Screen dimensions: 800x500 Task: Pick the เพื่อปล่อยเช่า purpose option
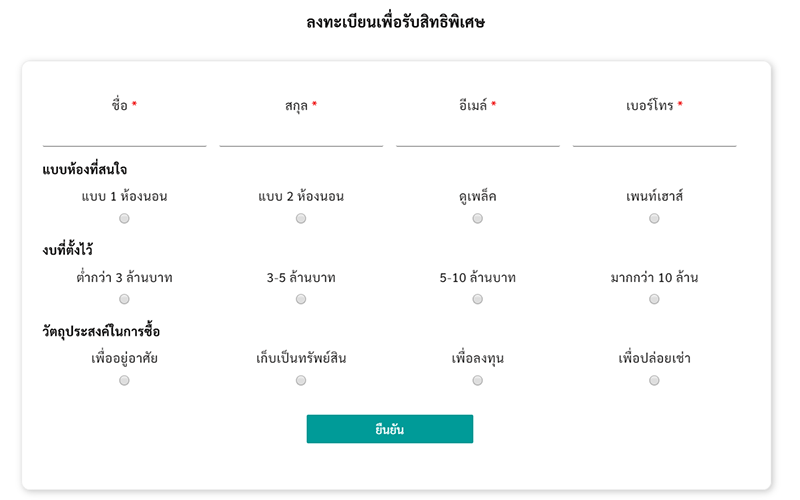[654, 380]
